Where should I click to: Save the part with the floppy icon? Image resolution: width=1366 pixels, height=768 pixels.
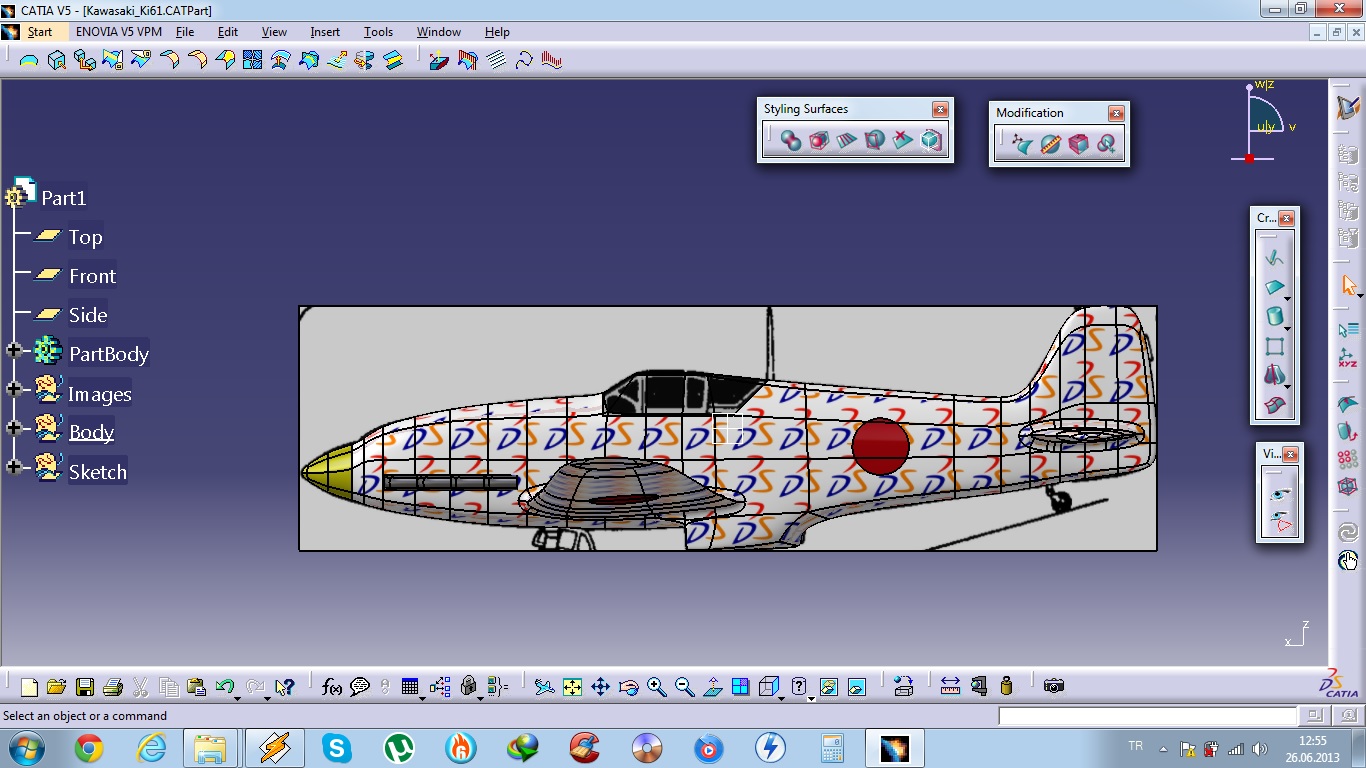click(84, 687)
